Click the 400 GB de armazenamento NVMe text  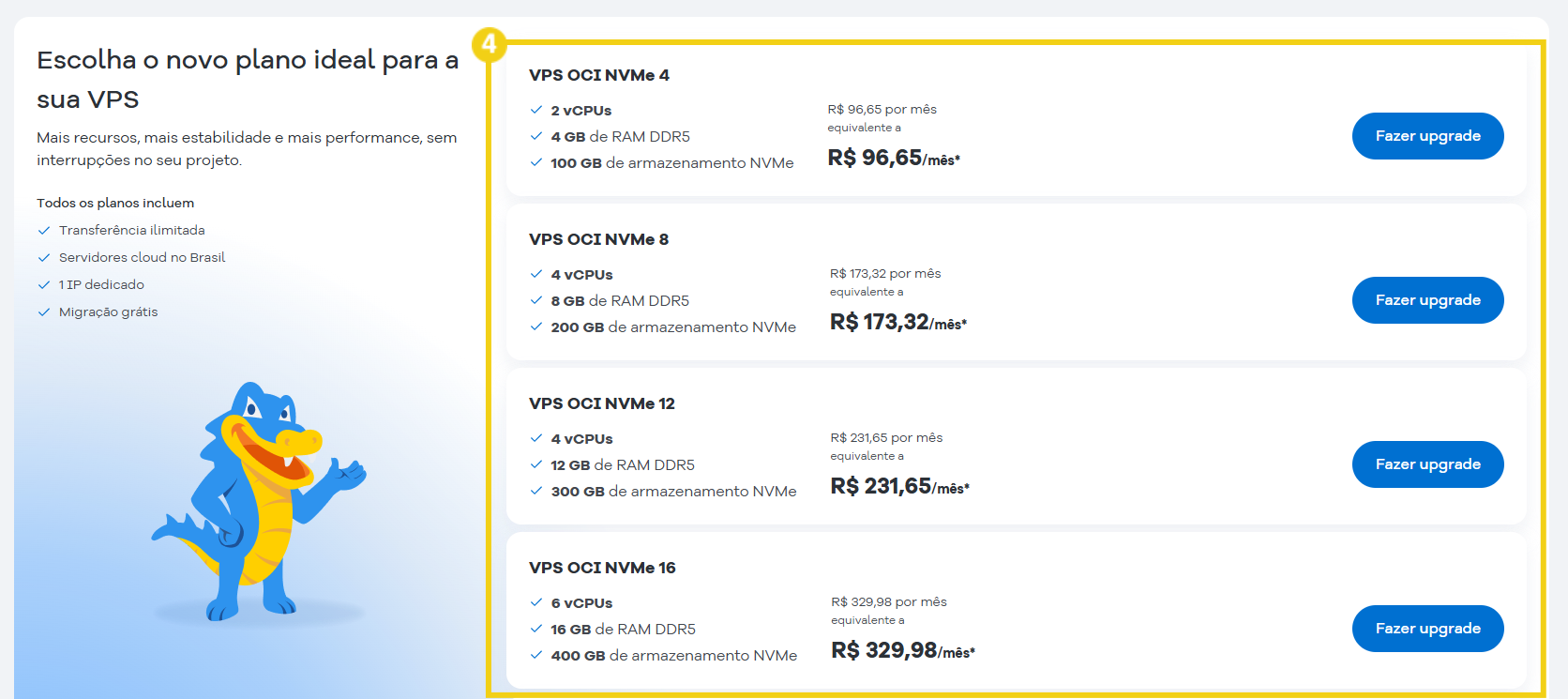point(674,656)
